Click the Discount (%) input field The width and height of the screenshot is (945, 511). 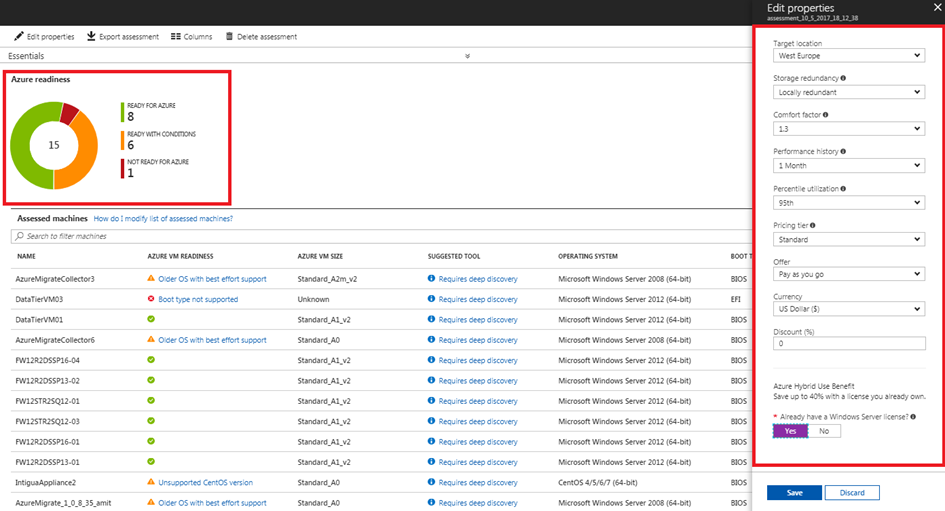coord(849,343)
